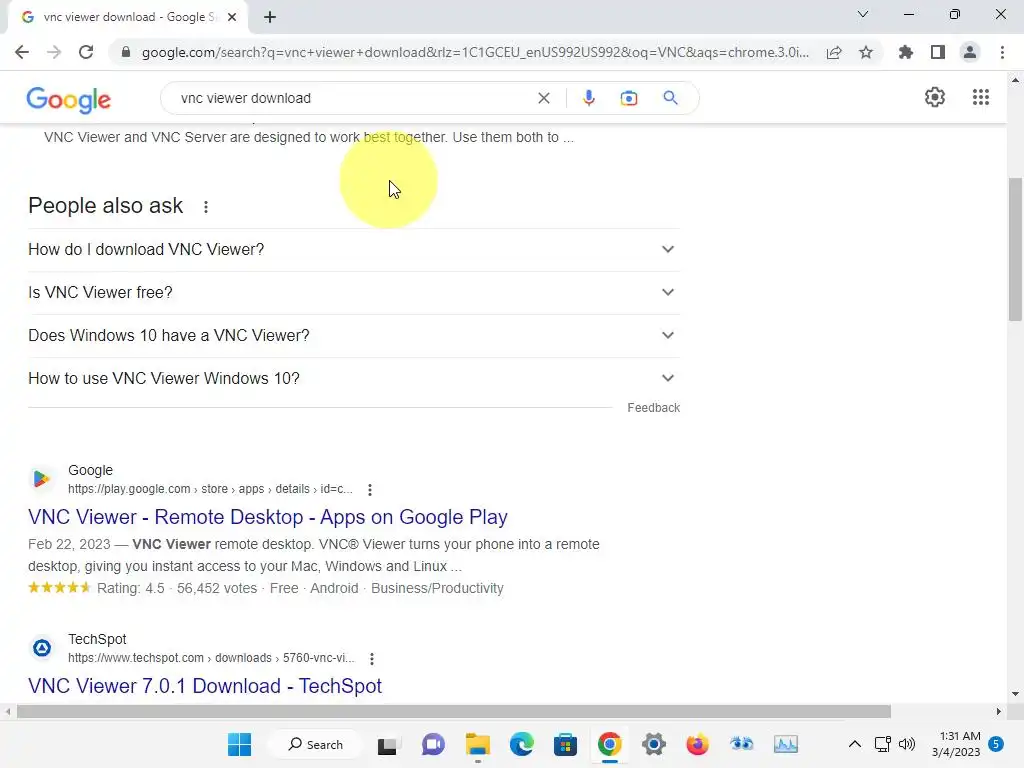Open Microsoft Store from taskbar
Viewport: 1024px width, 768px height.
(x=565, y=744)
